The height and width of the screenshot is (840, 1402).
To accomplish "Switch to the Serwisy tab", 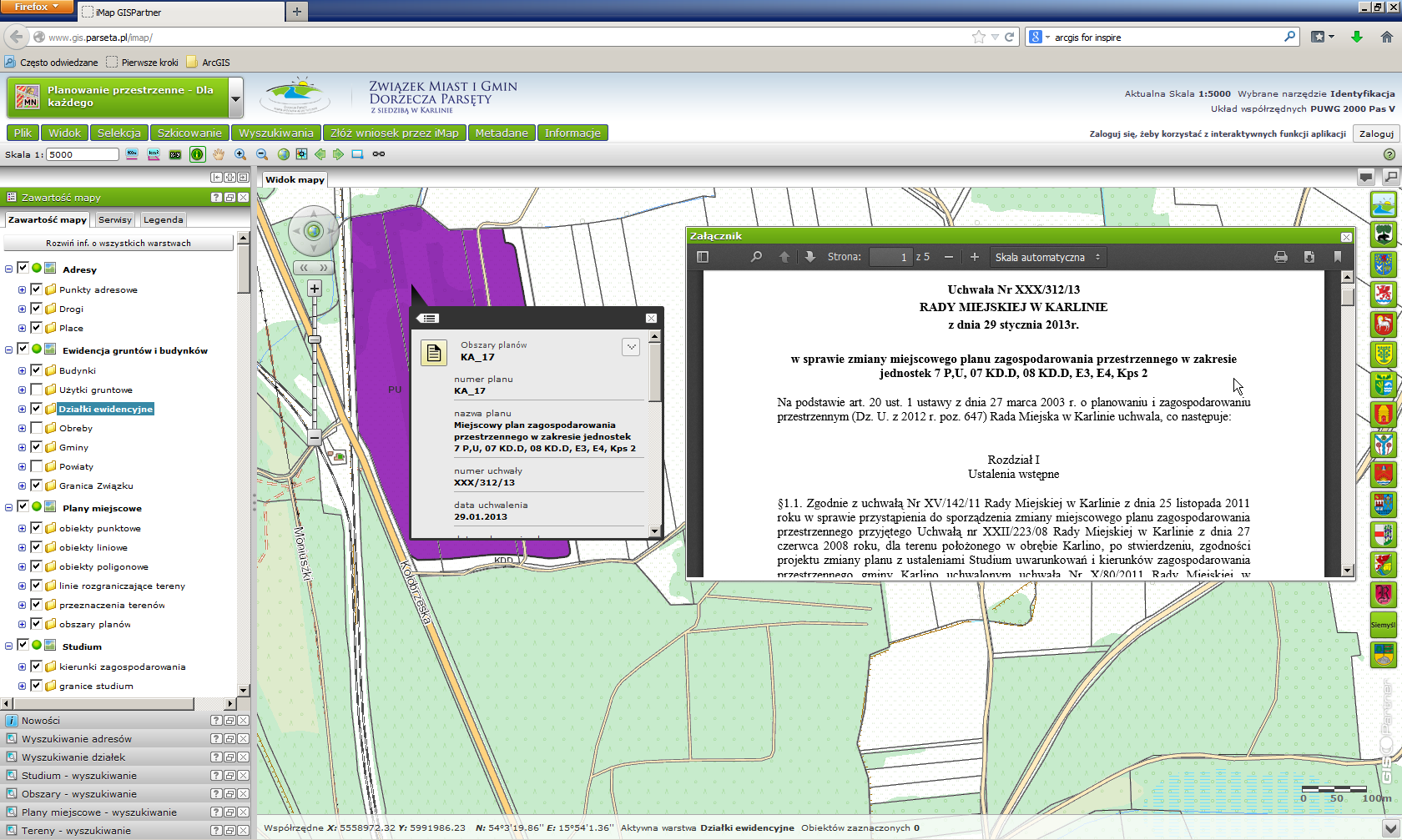I will 114,219.
